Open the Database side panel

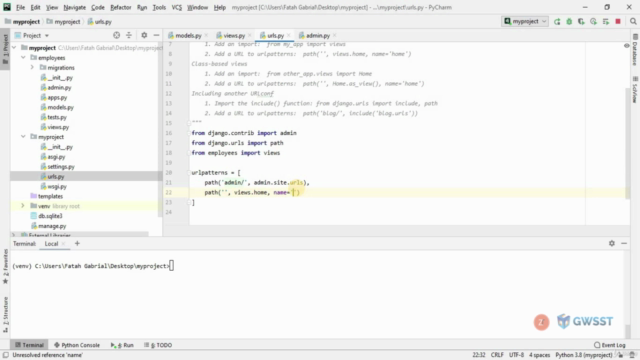pos(635,50)
